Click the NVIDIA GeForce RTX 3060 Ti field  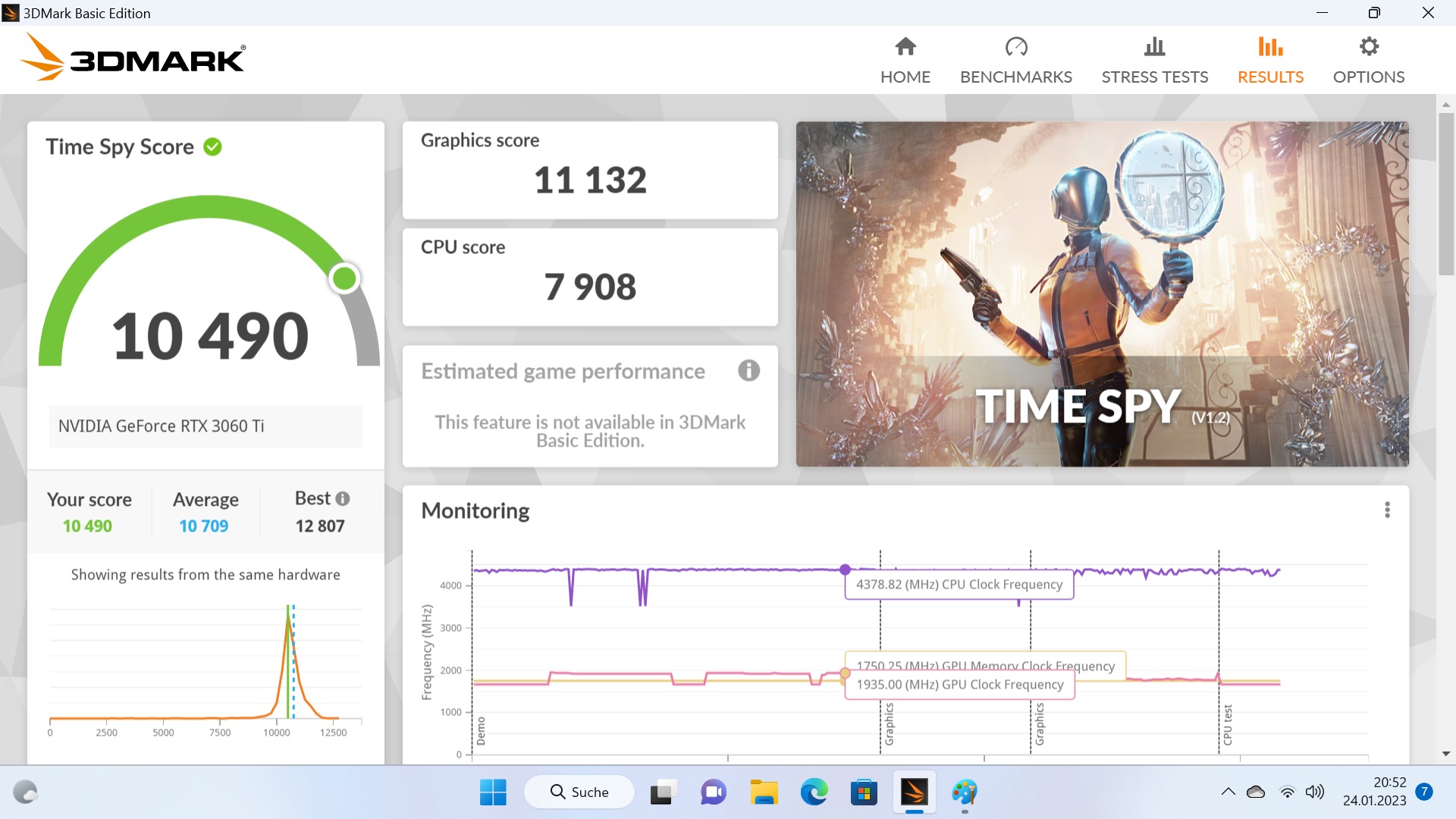click(x=206, y=426)
